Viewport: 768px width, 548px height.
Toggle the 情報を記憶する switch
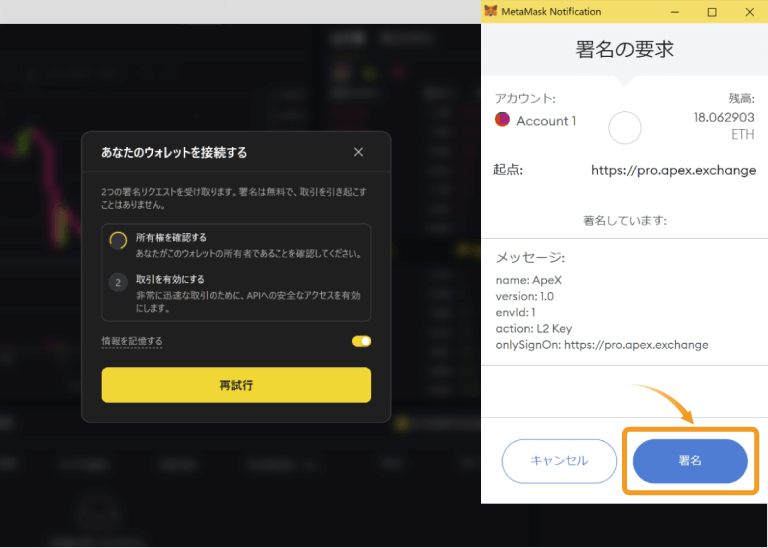tap(361, 341)
